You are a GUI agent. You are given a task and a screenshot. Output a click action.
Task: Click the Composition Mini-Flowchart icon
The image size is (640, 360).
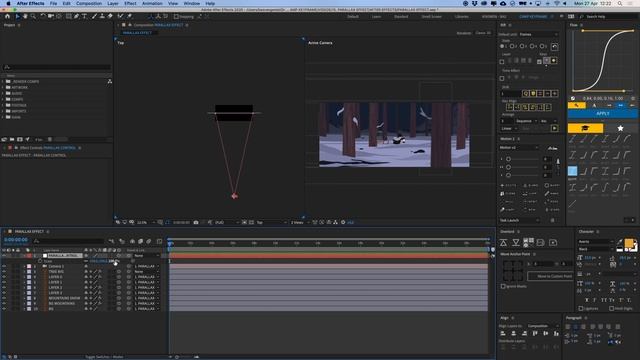[111, 241]
